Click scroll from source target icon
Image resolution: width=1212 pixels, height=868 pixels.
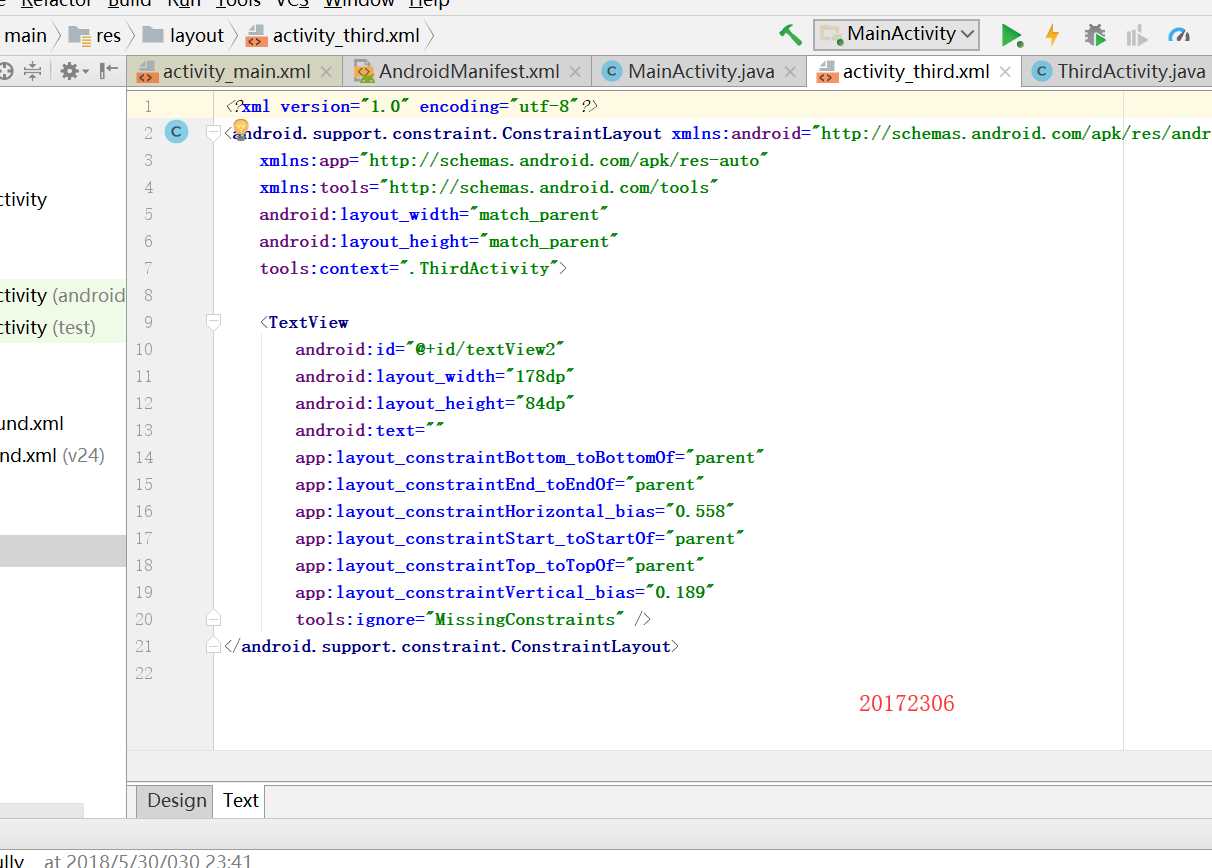(x=5, y=71)
